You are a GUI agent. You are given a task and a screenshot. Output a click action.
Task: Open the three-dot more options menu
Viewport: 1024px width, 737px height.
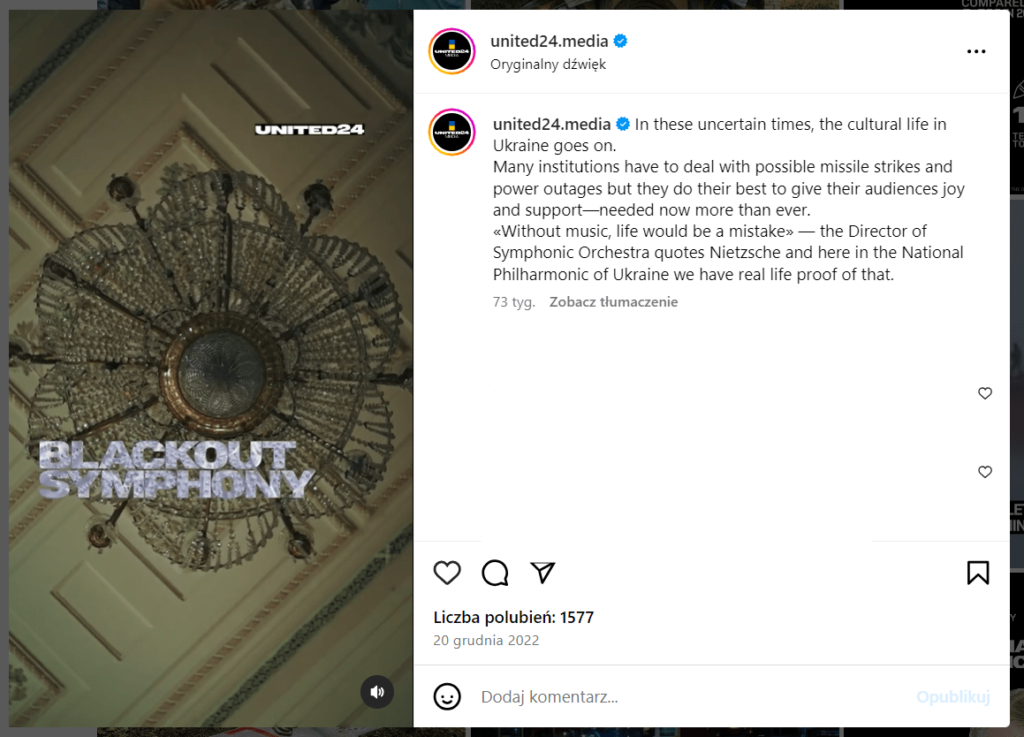pos(976,52)
